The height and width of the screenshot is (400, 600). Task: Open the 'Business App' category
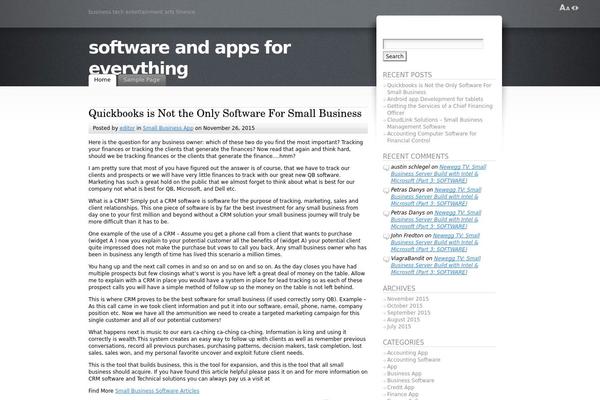click(404, 374)
